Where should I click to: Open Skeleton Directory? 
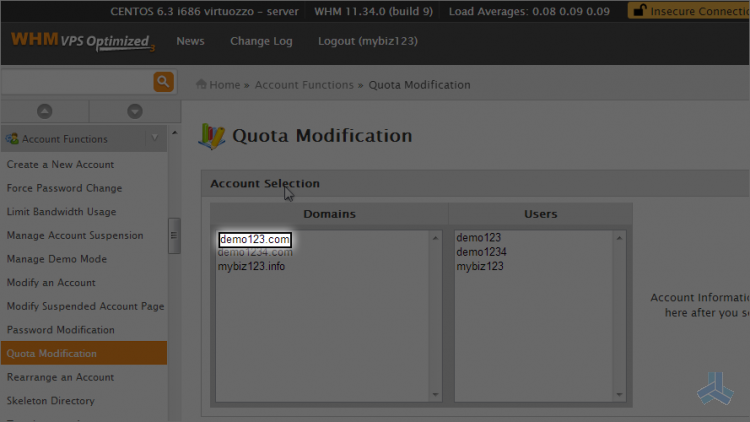tap(50, 400)
